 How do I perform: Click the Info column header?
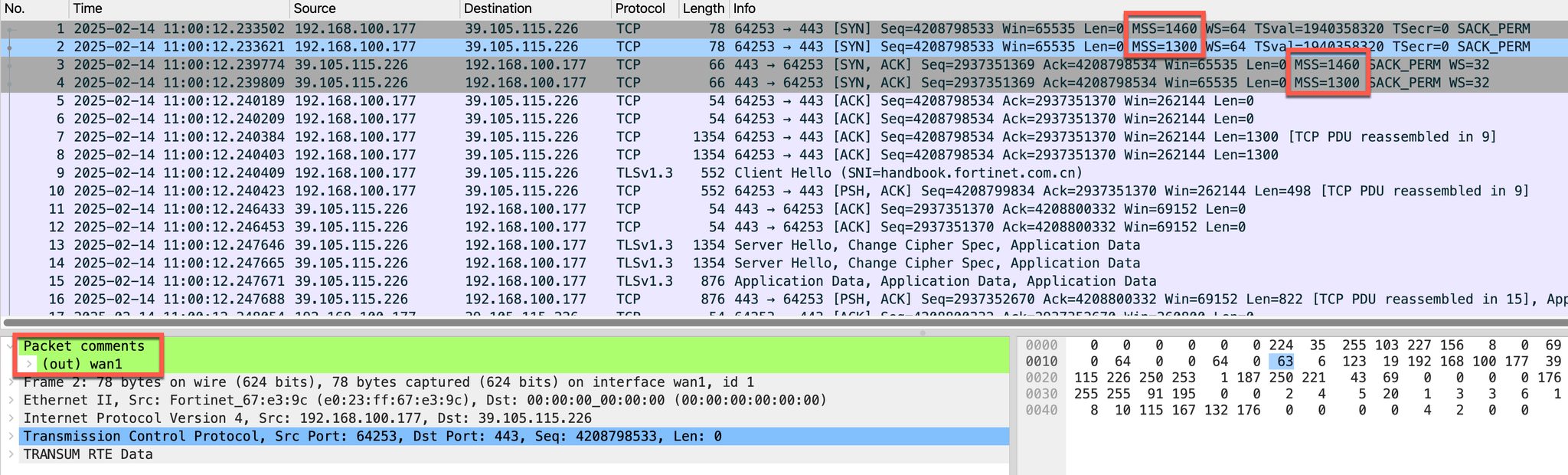1148,8
